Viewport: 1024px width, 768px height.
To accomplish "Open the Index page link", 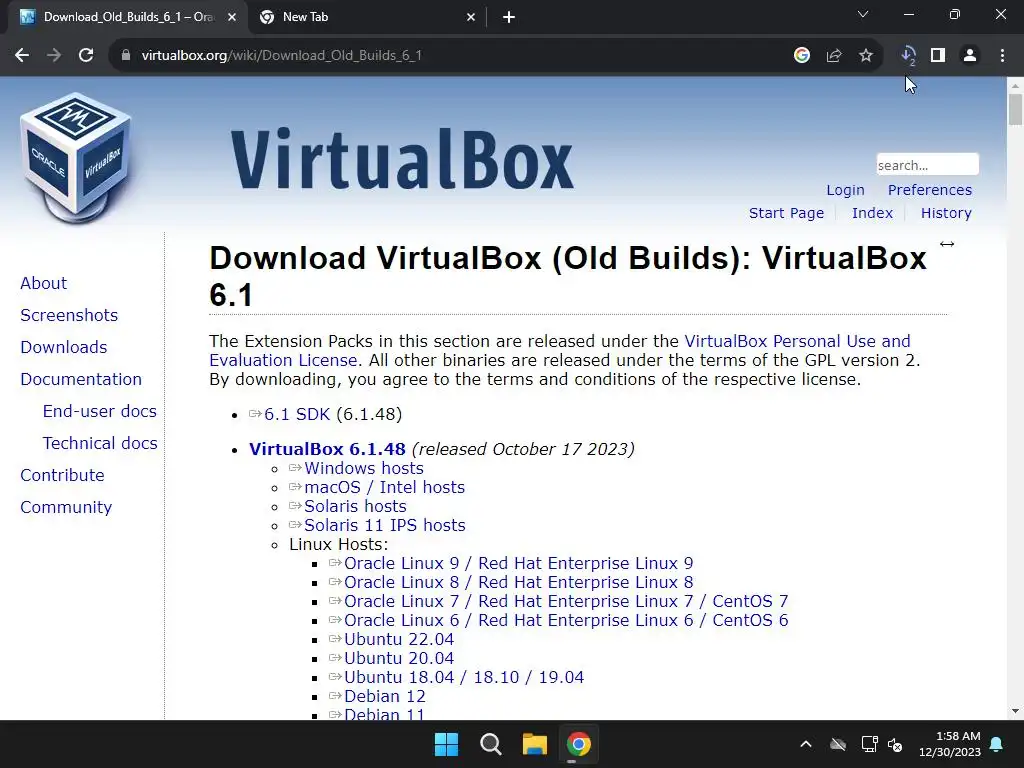I will tap(872, 213).
